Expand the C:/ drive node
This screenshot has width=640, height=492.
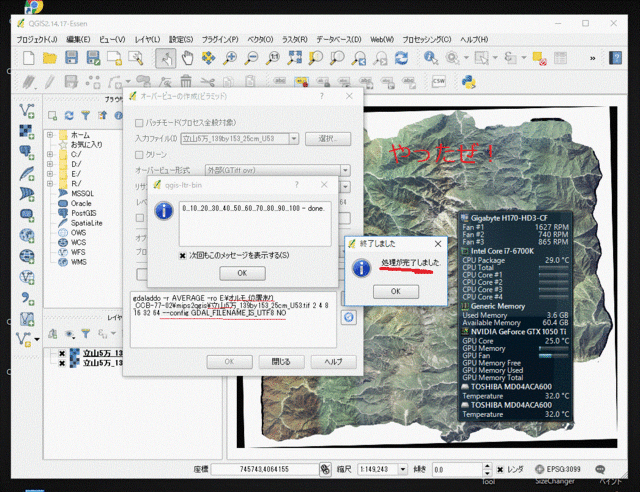(x=50, y=154)
